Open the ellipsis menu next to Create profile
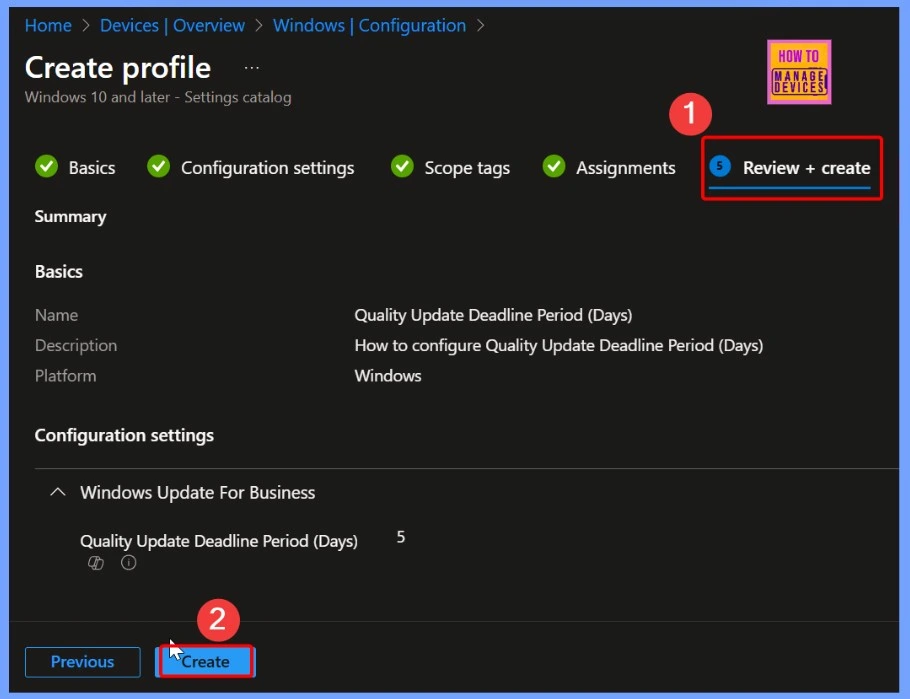The height and width of the screenshot is (699, 910). click(251, 68)
